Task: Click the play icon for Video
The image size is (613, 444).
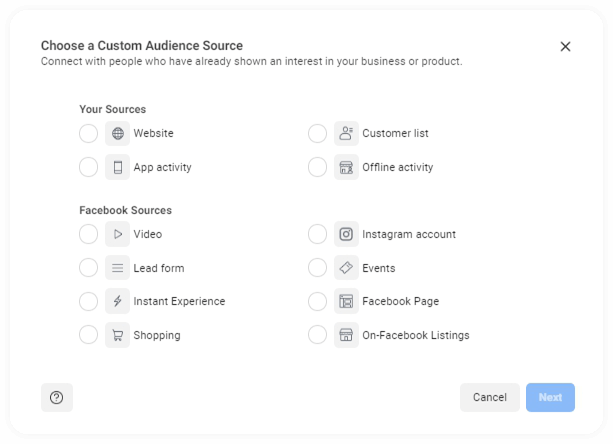Action: (x=118, y=234)
